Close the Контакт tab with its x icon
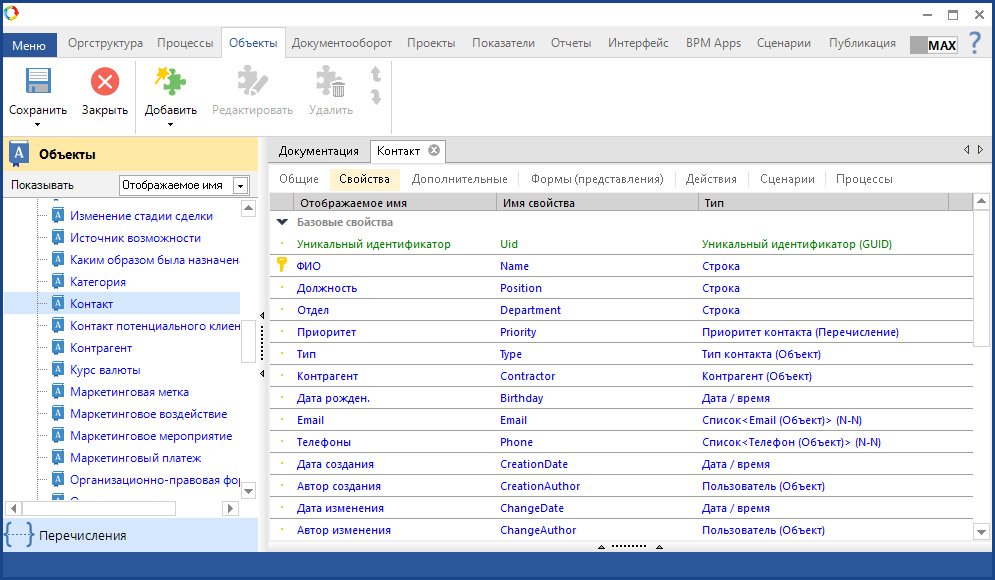 pyautogui.click(x=434, y=150)
